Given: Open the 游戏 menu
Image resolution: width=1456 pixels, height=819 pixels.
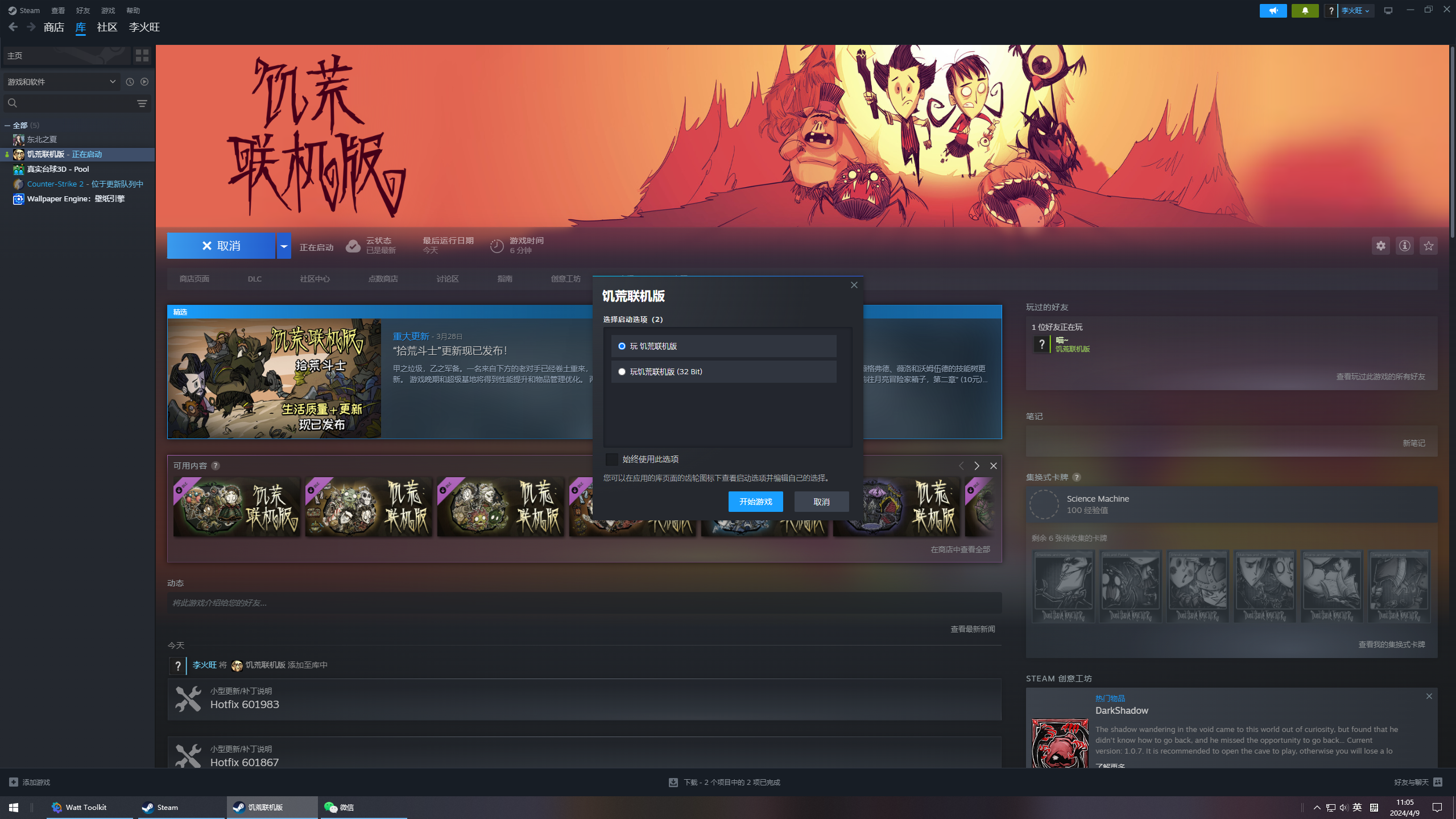Looking at the screenshot, I should pos(108,11).
